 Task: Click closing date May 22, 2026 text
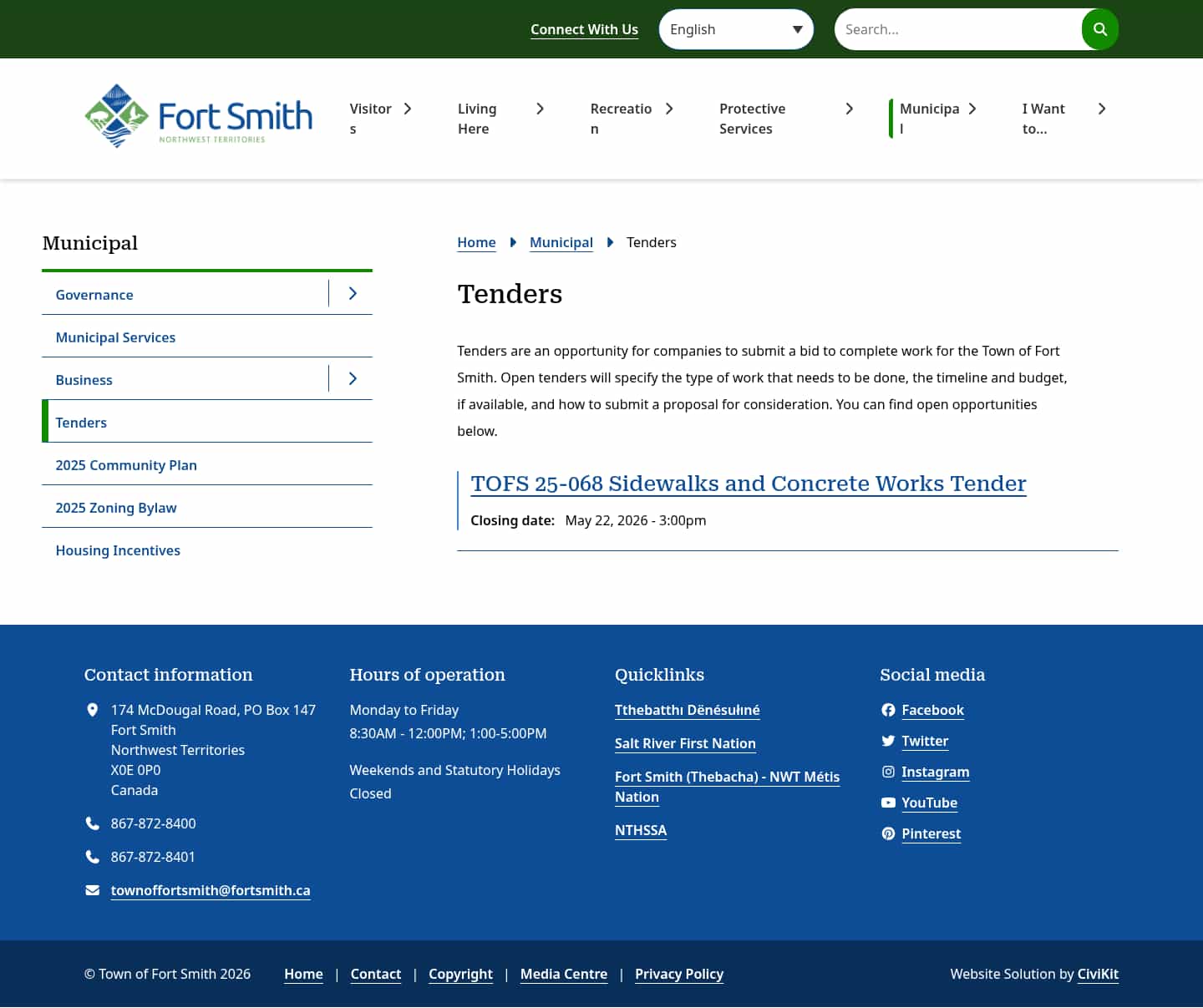click(636, 520)
